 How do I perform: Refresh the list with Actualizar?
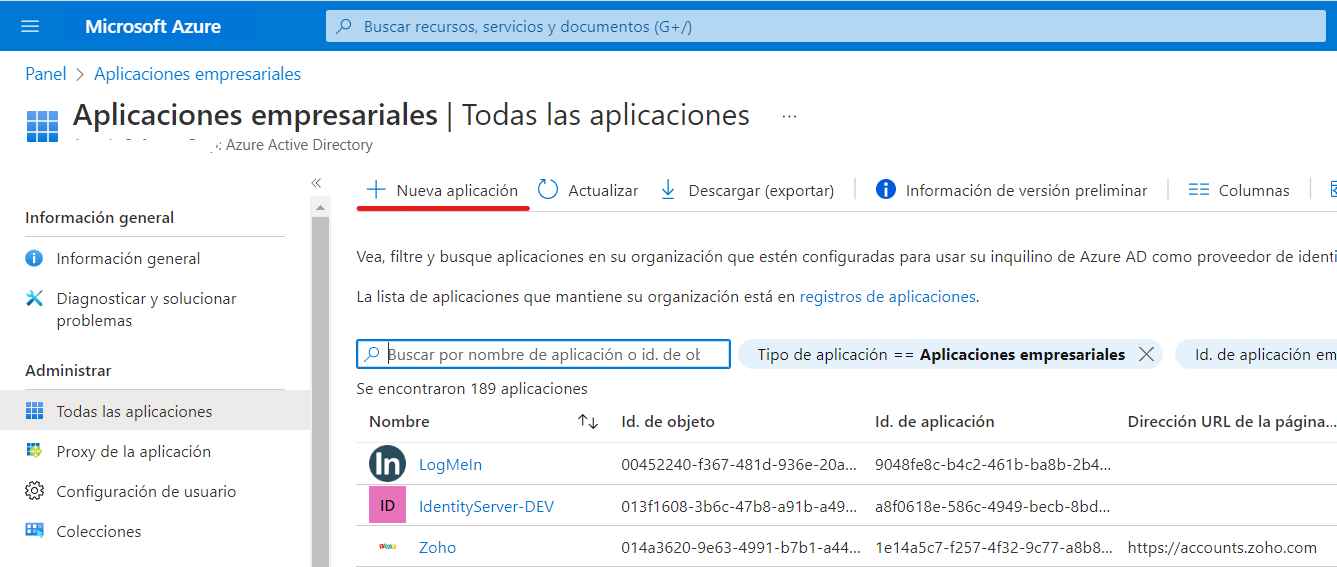click(588, 190)
